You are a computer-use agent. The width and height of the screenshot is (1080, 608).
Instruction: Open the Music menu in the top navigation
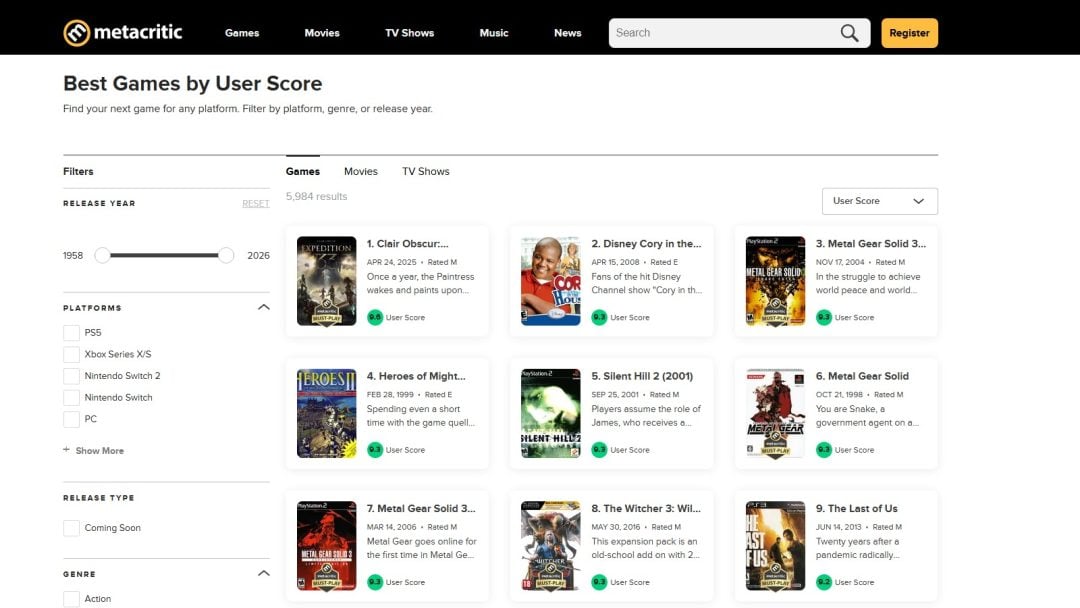click(494, 33)
